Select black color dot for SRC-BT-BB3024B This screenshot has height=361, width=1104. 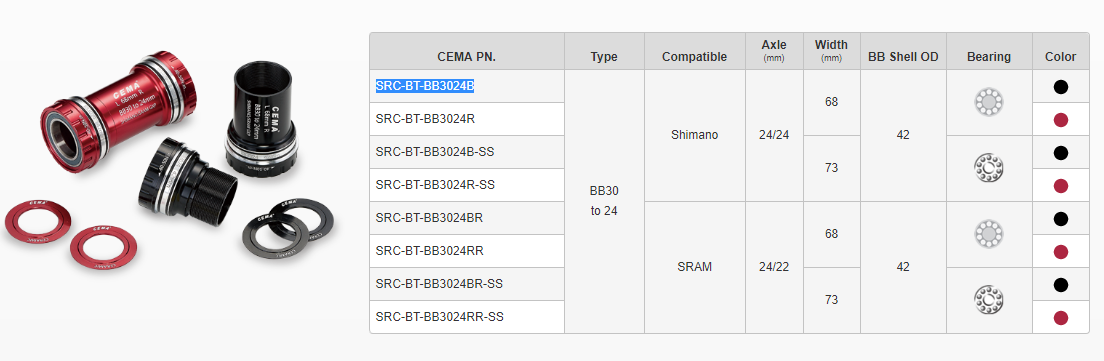(1060, 87)
